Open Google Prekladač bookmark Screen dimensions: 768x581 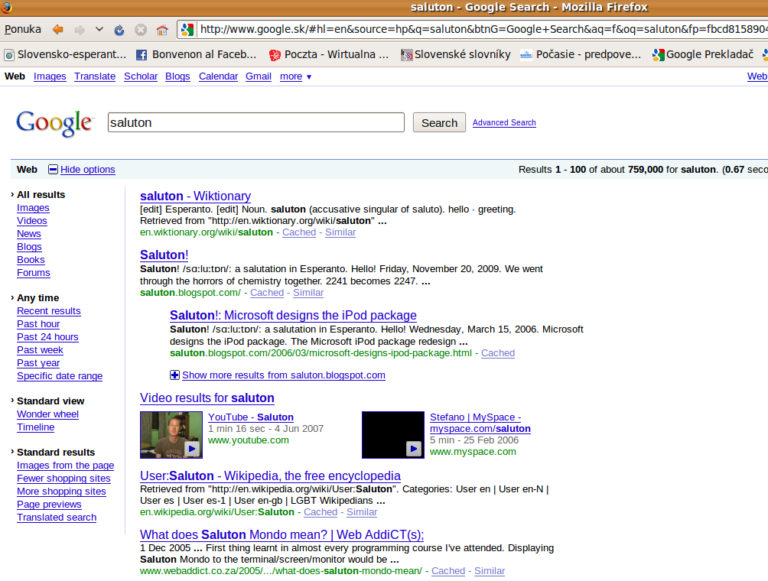tap(703, 54)
